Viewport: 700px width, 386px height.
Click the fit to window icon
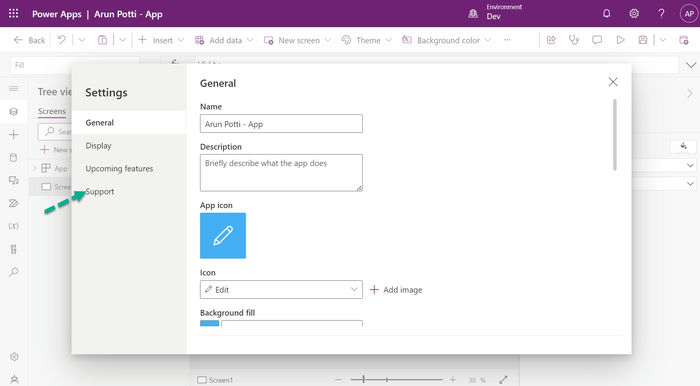pyautogui.click(x=503, y=380)
